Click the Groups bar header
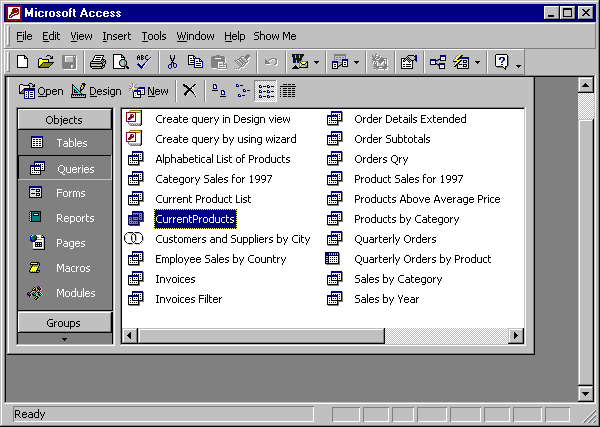The width and height of the screenshot is (600, 427). 64,323
